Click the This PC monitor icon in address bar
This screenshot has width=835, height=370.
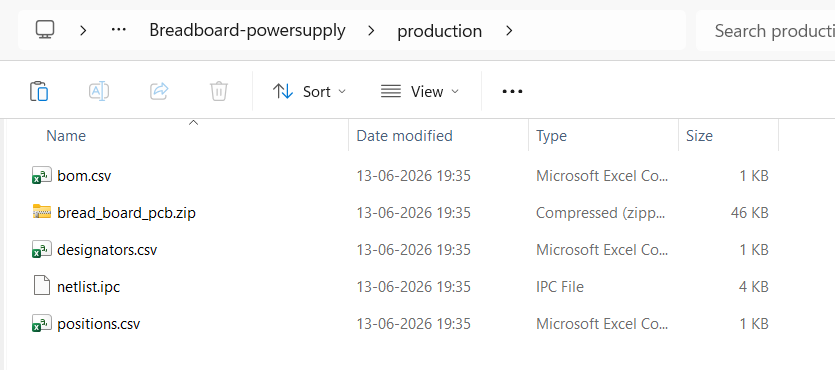45,30
